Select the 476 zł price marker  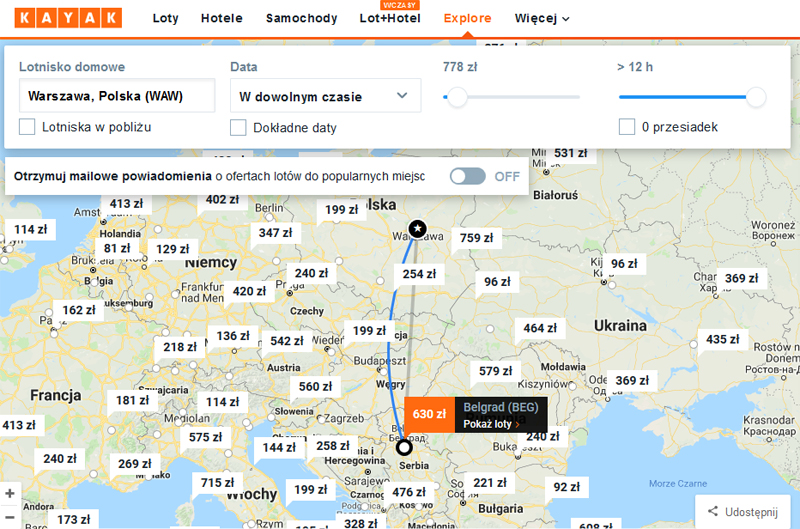click(x=409, y=493)
